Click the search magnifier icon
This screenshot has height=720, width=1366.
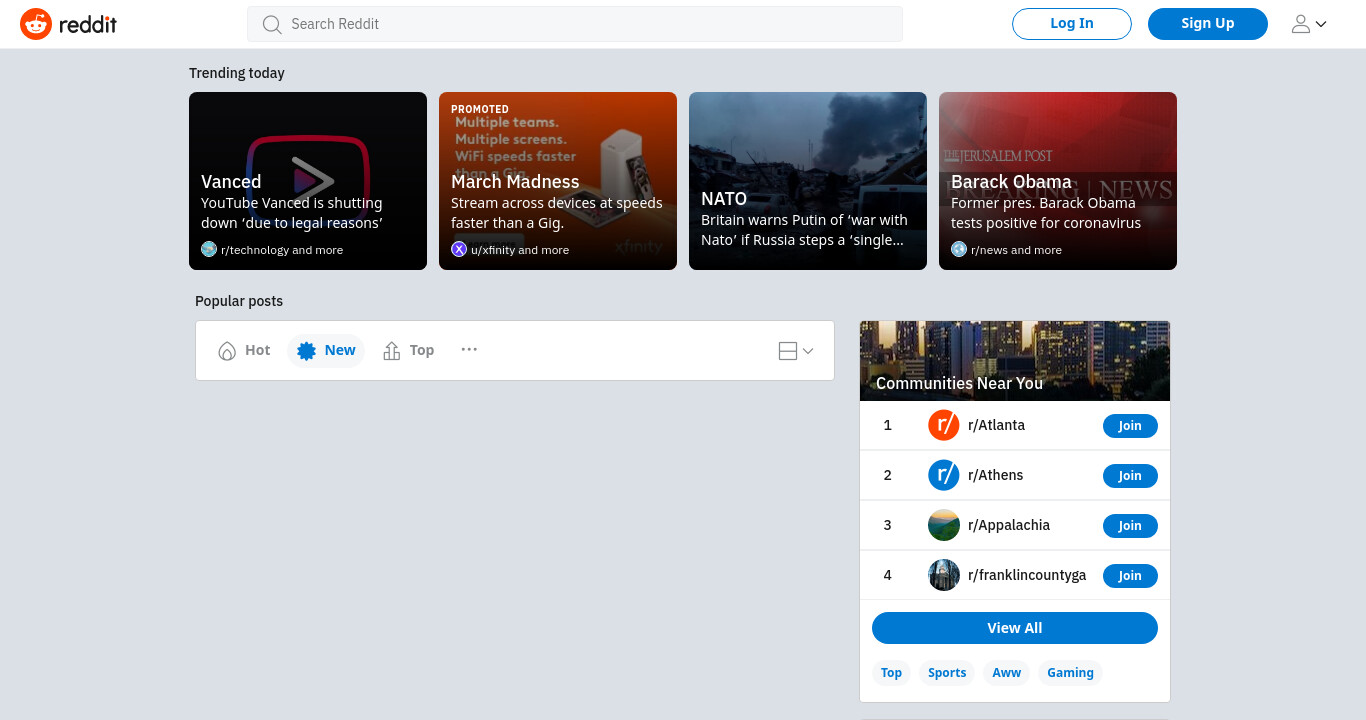(x=272, y=24)
